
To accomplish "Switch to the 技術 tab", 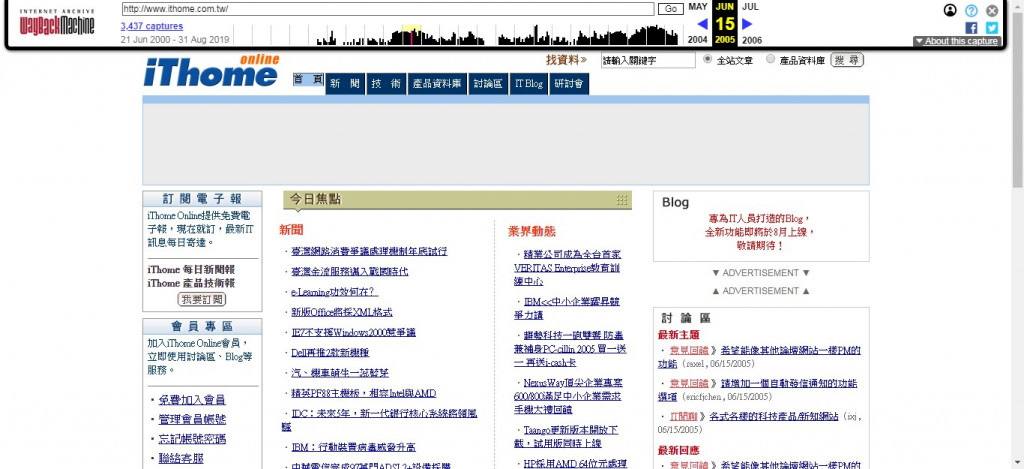I will [x=386, y=84].
